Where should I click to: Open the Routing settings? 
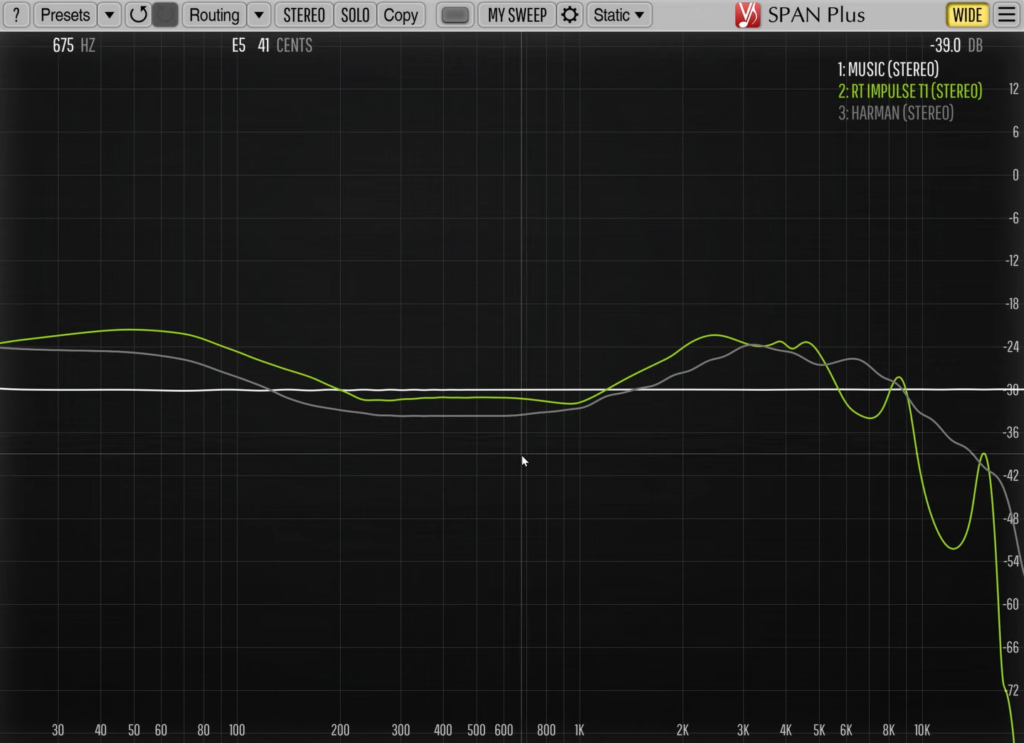[214, 14]
